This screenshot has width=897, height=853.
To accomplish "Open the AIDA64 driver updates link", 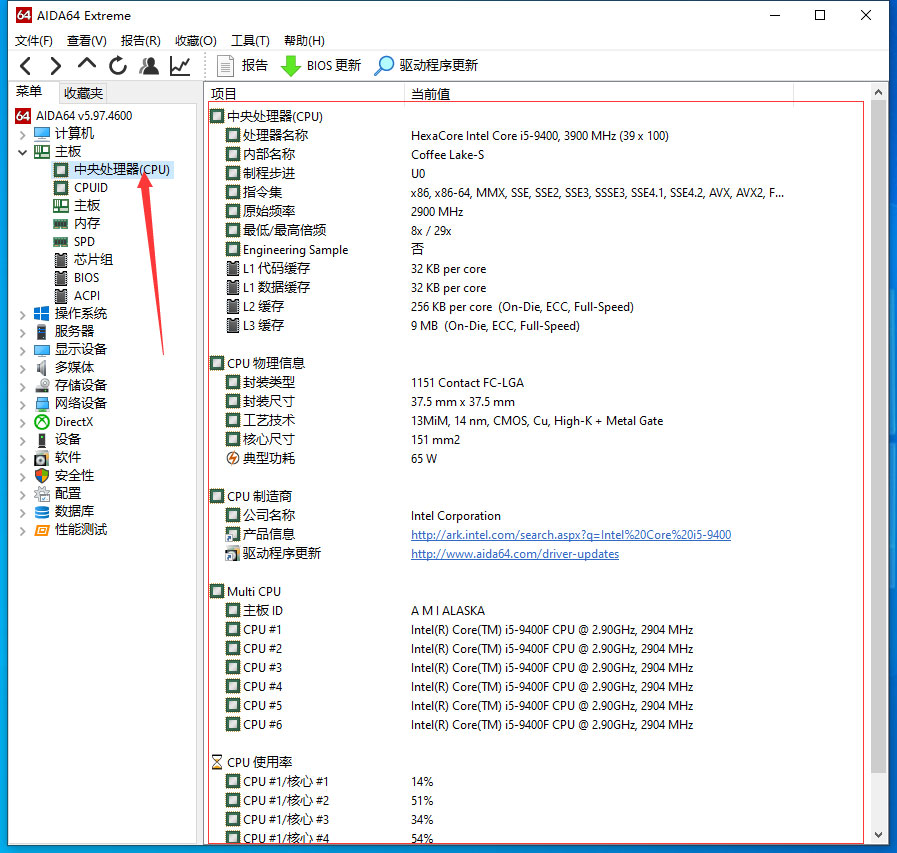I will [x=514, y=553].
